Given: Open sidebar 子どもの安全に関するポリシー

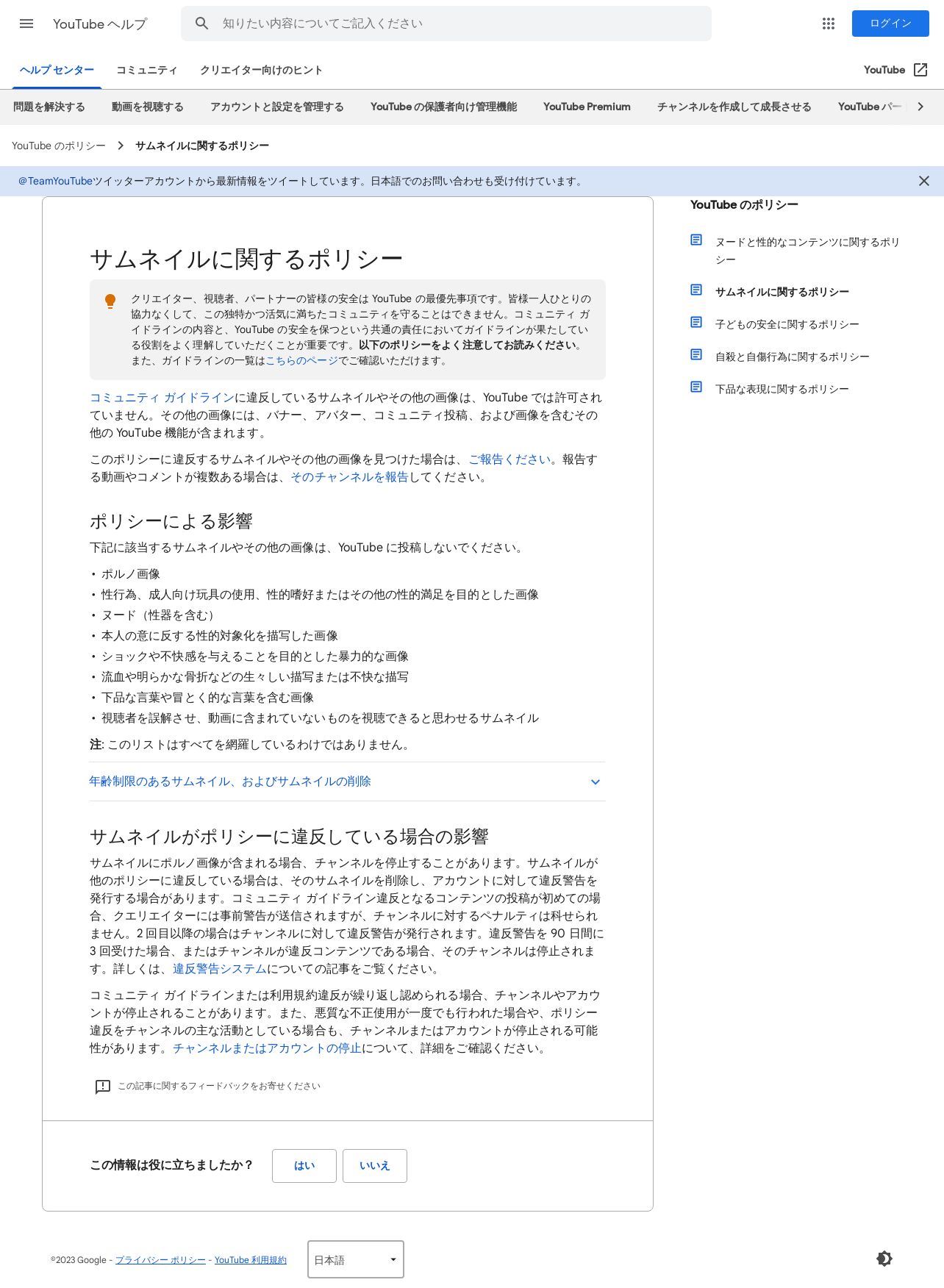Looking at the screenshot, I should (x=787, y=324).
